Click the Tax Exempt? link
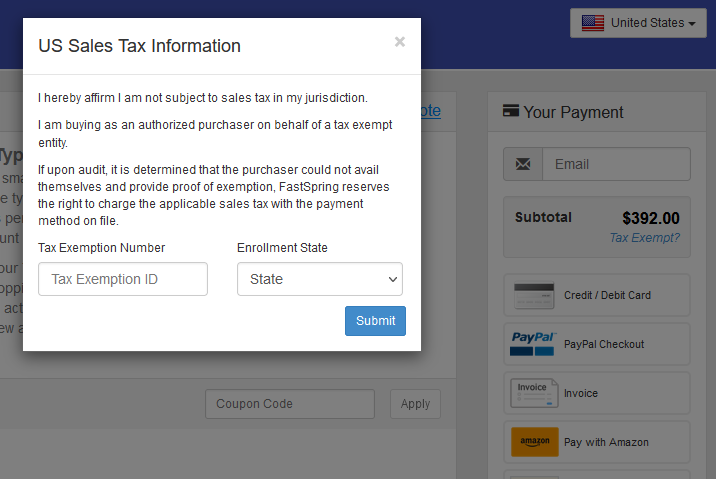The image size is (716, 479). [x=644, y=238]
